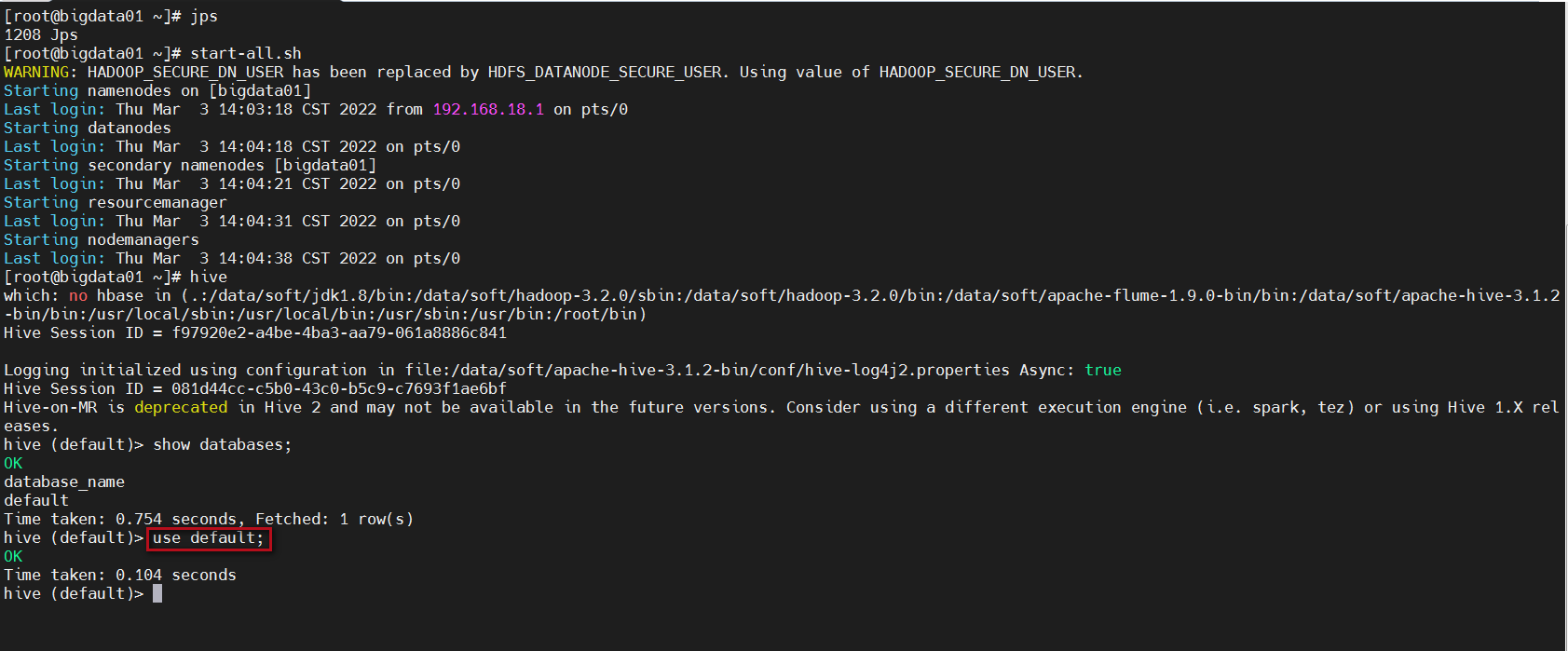Click the green 'true' after Async:
The width and height of the screenshot is (1568, 651).
click(x=1103, y=371)
